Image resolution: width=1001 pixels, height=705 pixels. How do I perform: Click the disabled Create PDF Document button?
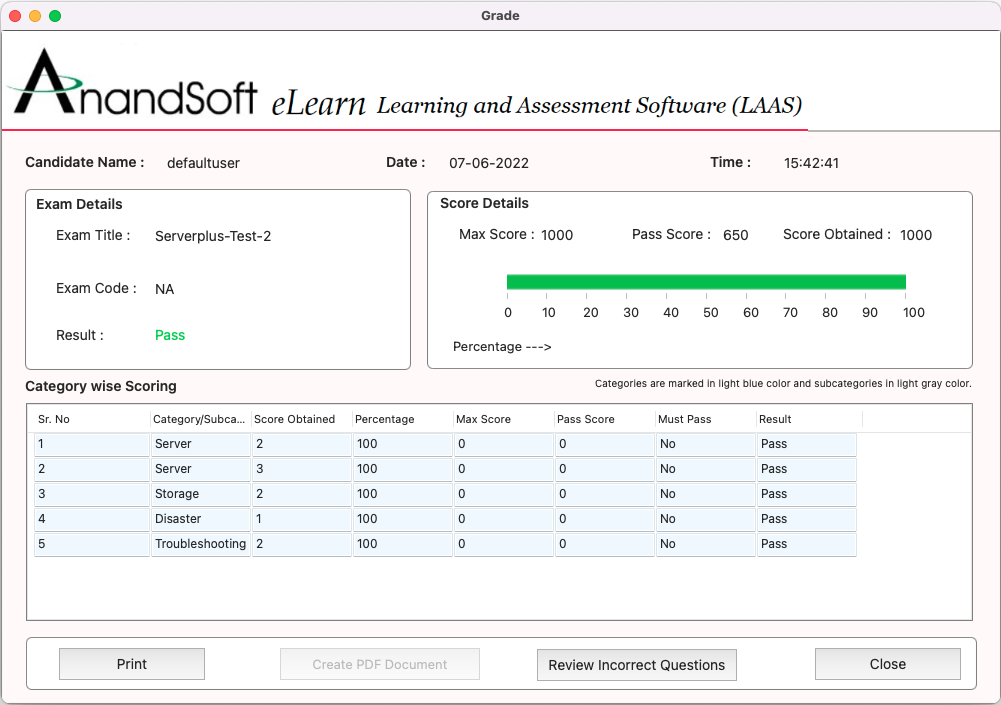pos(379,663)
